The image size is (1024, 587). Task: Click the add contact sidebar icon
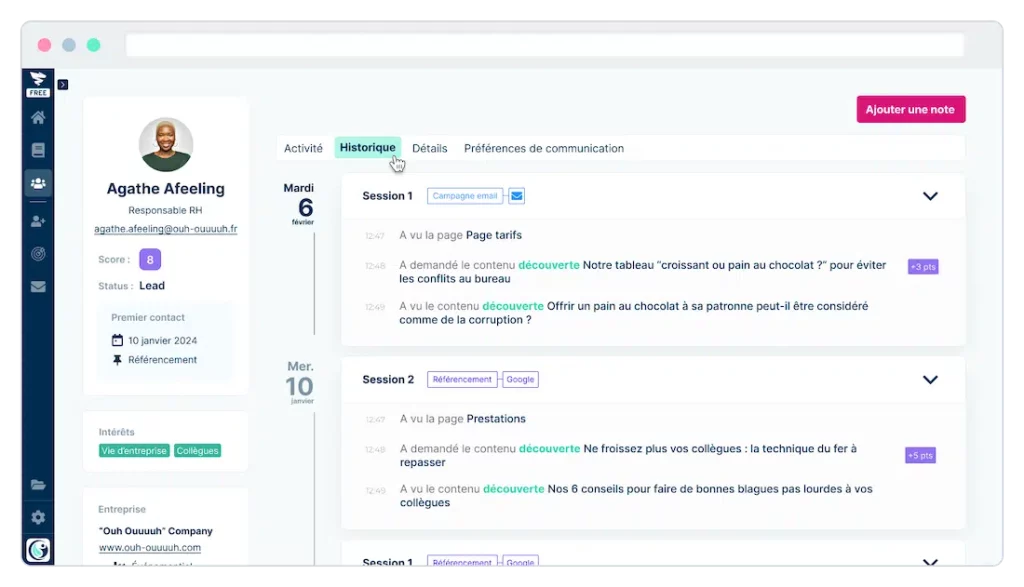coord(38,221)
